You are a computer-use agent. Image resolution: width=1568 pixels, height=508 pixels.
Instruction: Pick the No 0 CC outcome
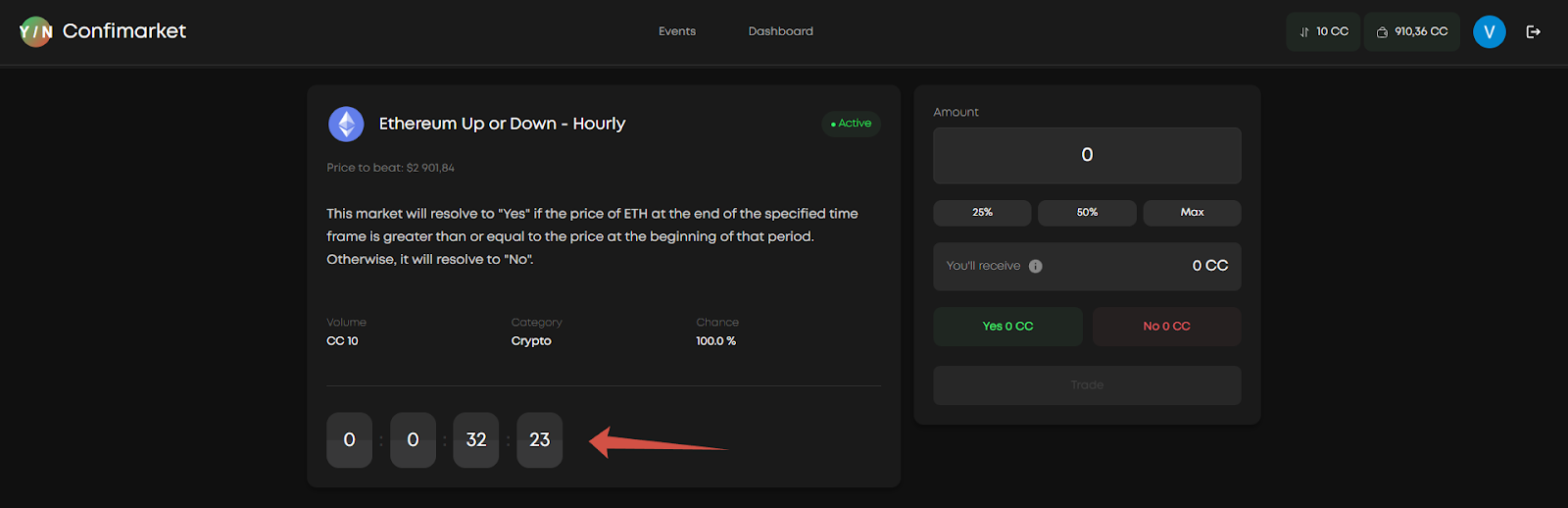tap(1166, 327)
